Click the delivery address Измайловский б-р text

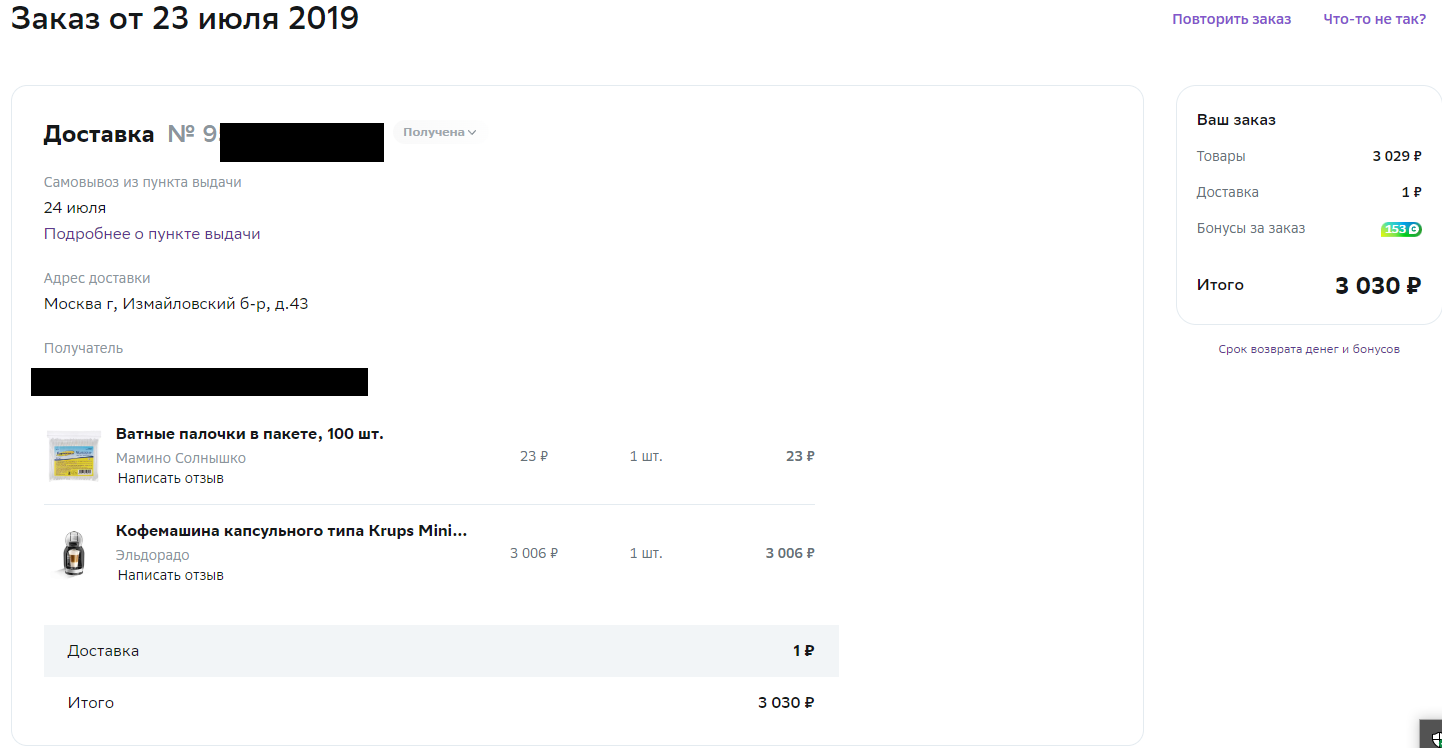pyautogui.click(x=176, y=304)
